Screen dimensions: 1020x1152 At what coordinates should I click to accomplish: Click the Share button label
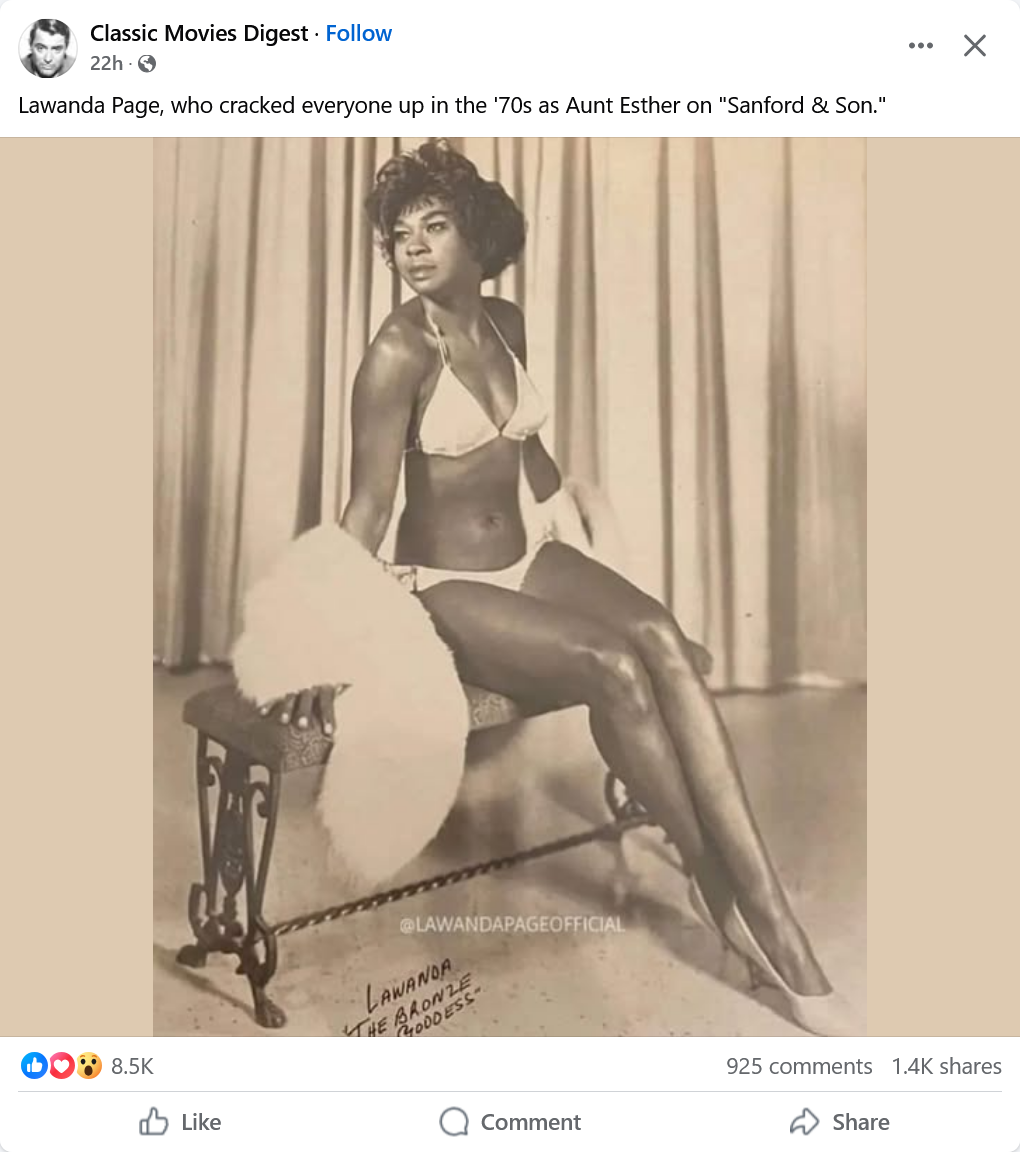tap(861, 1122)
